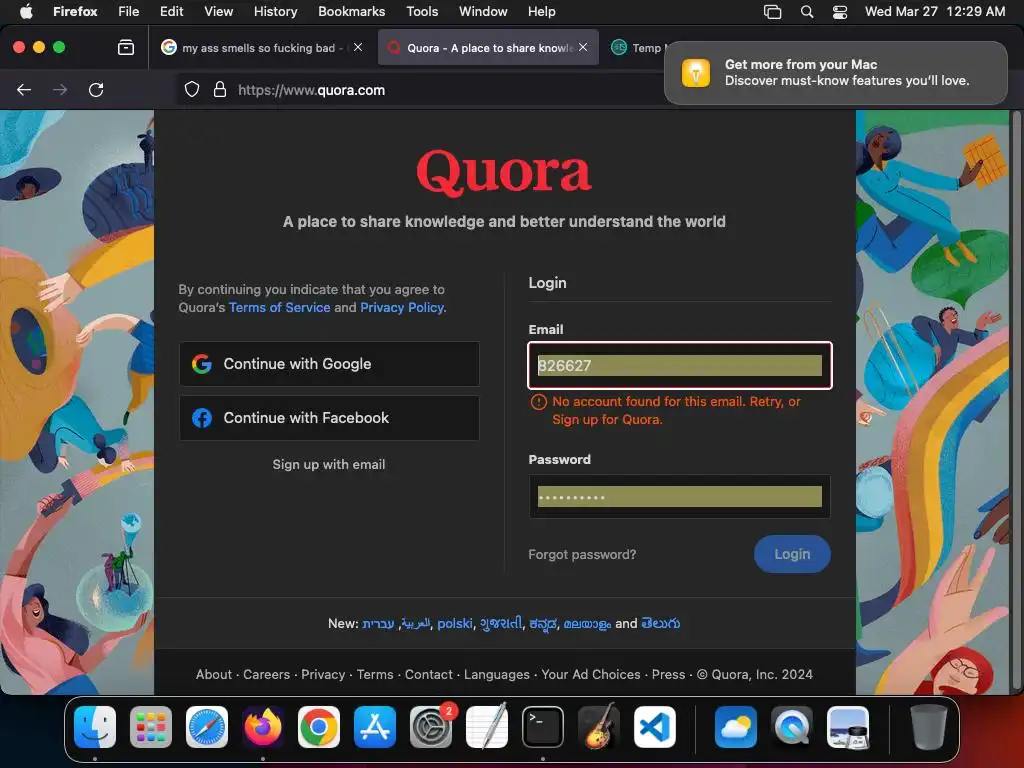This screenshot has width=1024, height=768.
Task: Click Continue with Google button
Action: pyautogui.click(x=329, y=364)
